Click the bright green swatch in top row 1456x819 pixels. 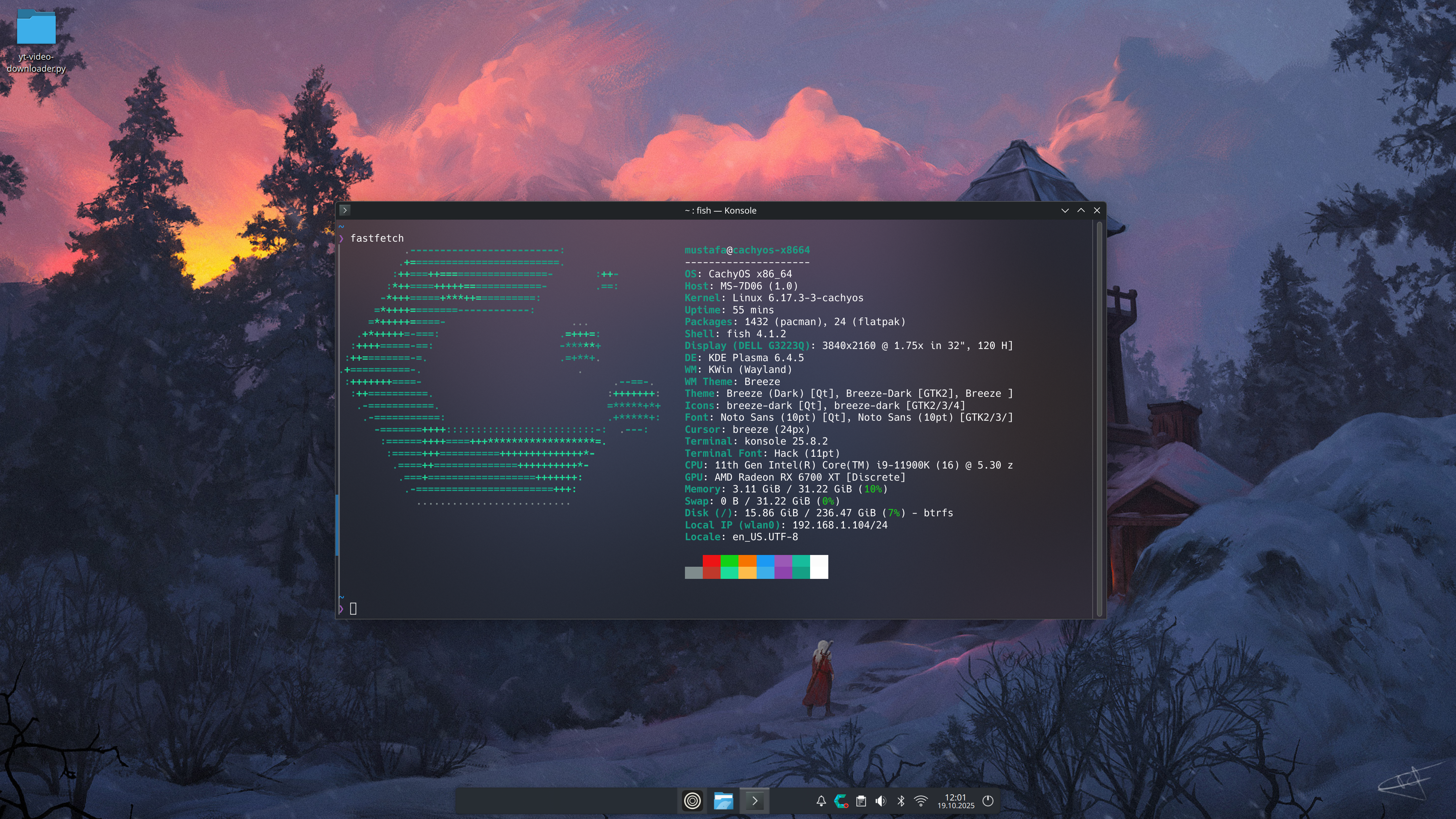[x=729, y=561]
